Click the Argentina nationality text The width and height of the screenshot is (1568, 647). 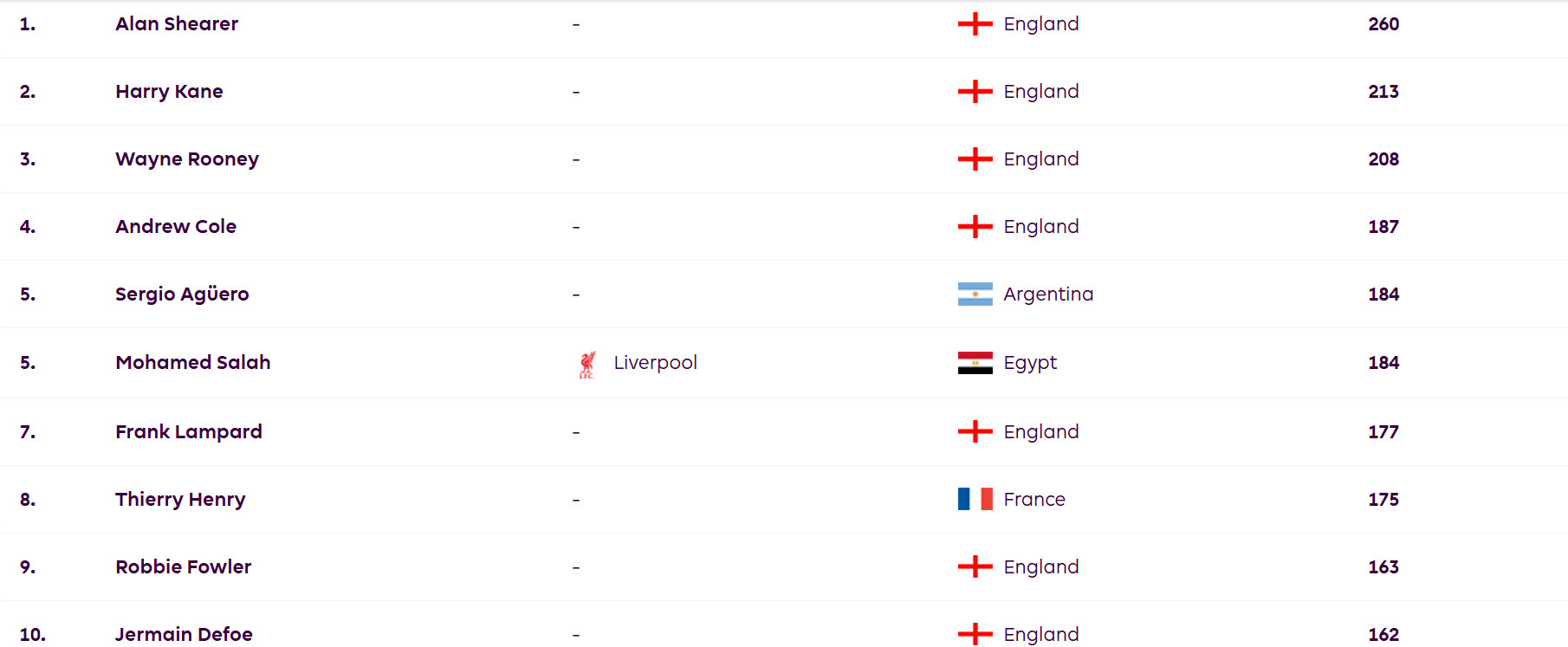coord(1048,294)
